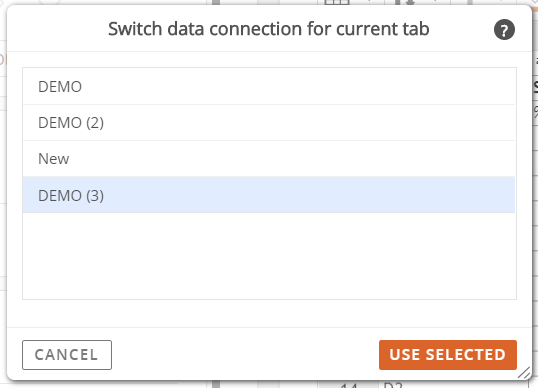The width and height of the screenshot is (538, 388).
Task: Click the CANCEL button
Action: tap(67, 355)
